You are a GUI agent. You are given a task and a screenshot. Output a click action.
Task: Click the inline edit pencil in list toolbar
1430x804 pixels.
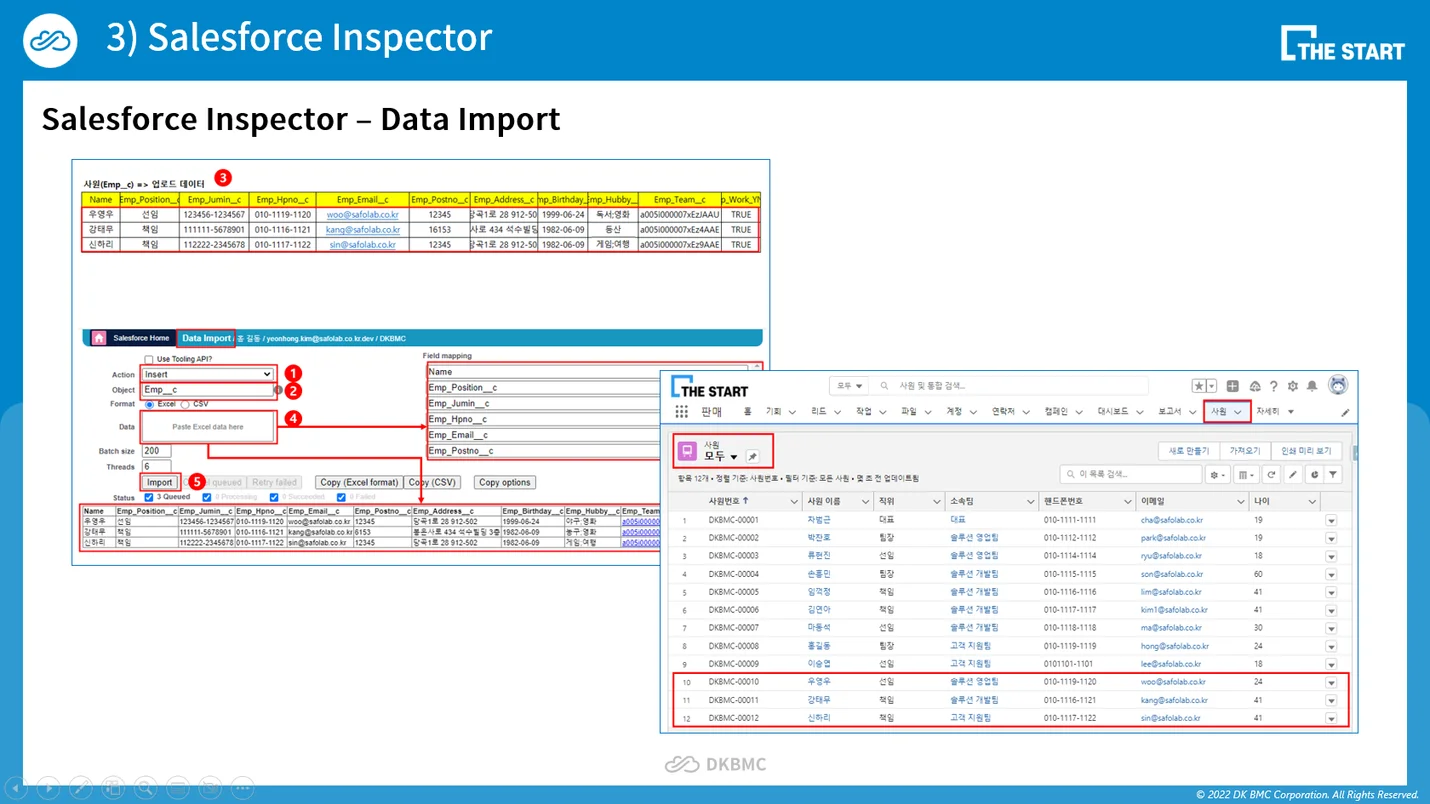click(1293, 474)
